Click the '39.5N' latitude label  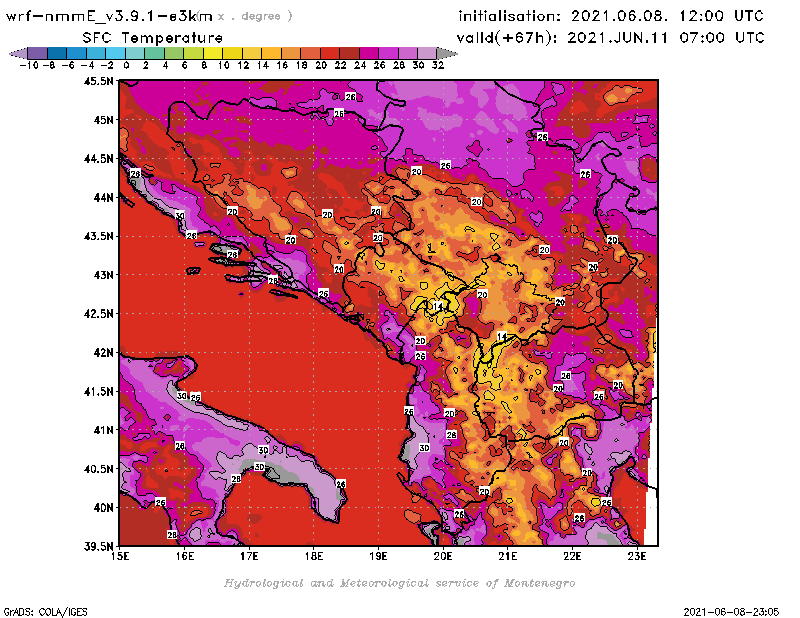click(98, 546)
